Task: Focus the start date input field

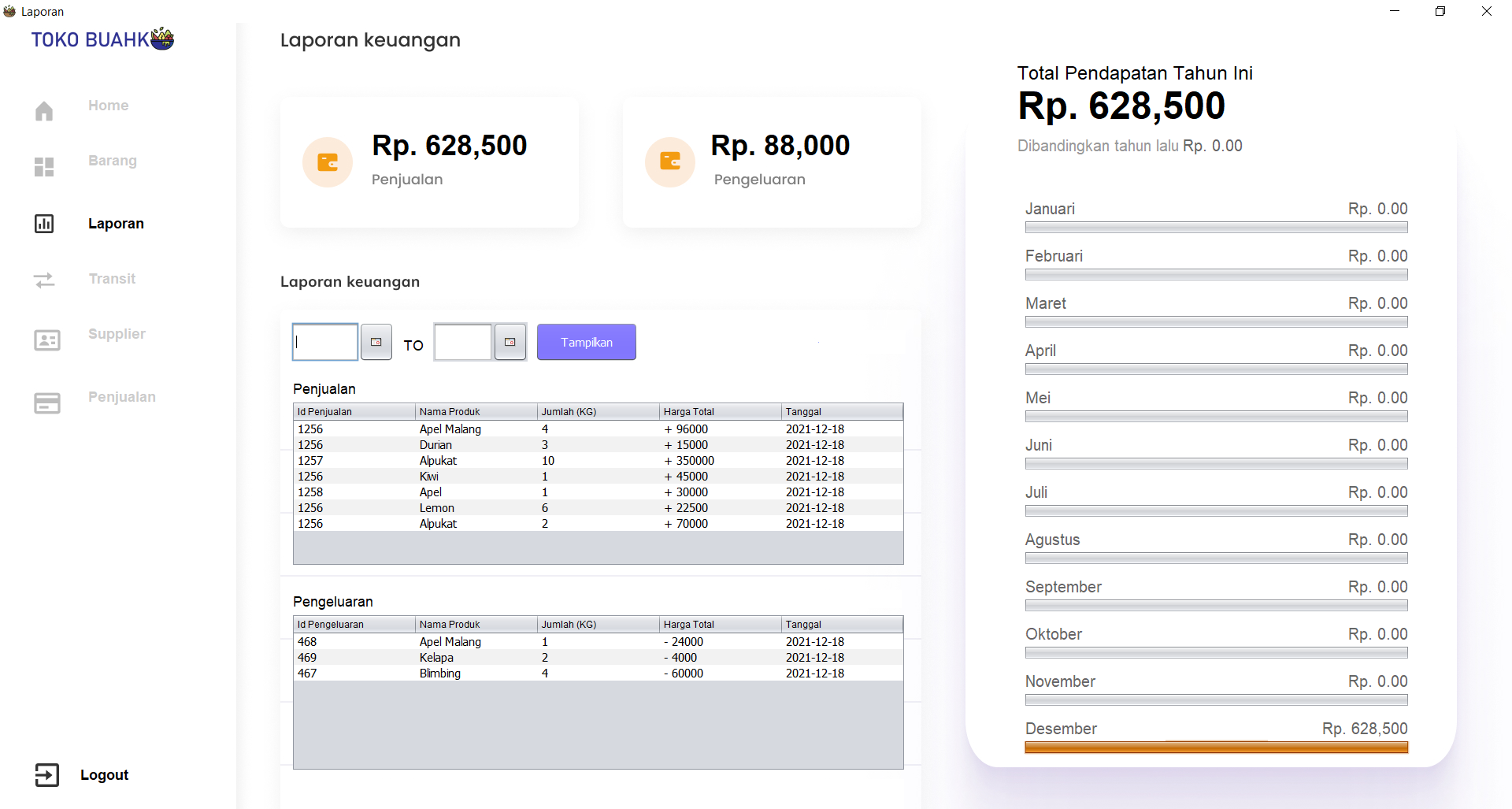Action: pyautogui.click(x=325, y=342)
